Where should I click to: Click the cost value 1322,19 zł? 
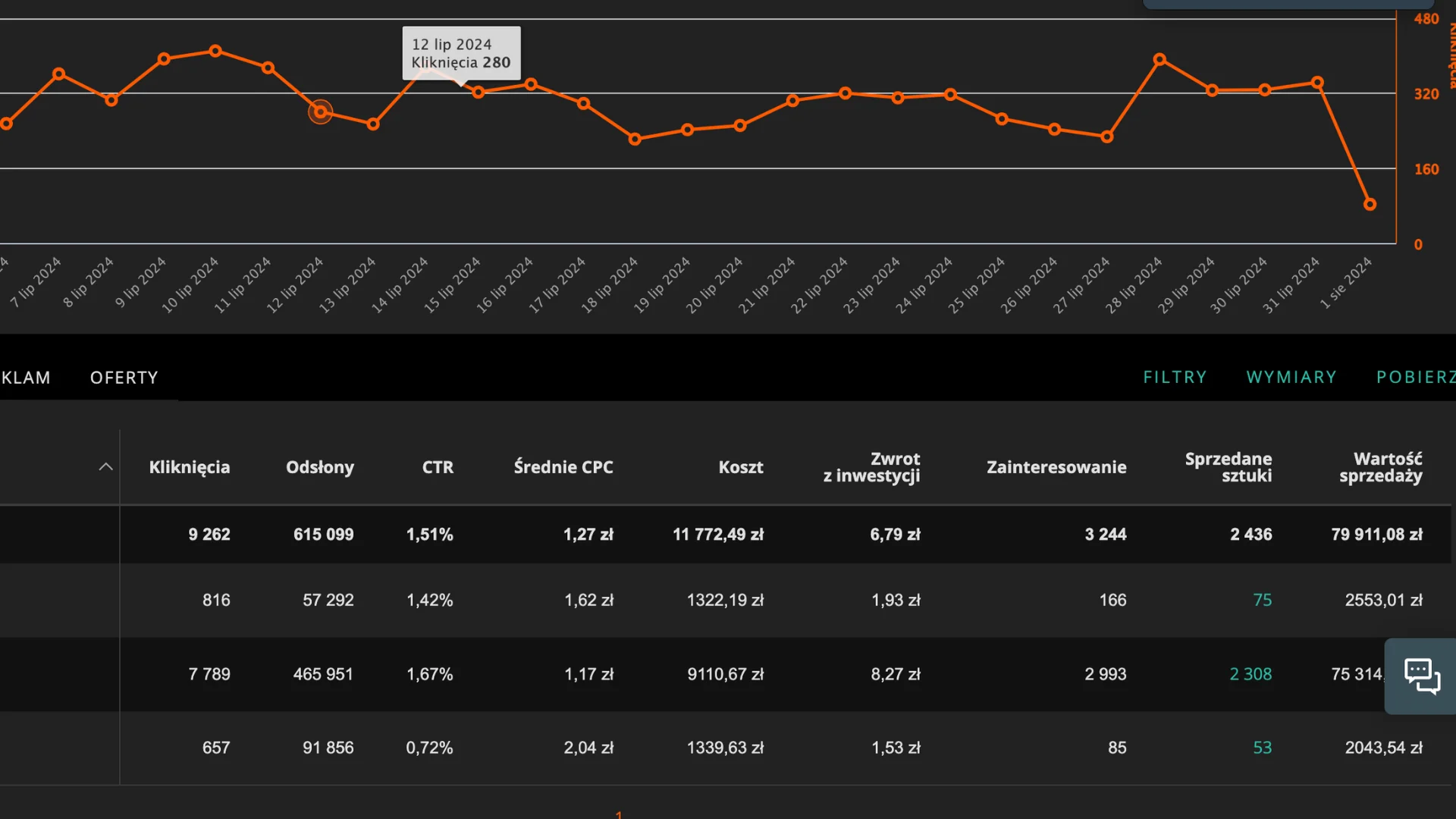click(x=726, y=600)
